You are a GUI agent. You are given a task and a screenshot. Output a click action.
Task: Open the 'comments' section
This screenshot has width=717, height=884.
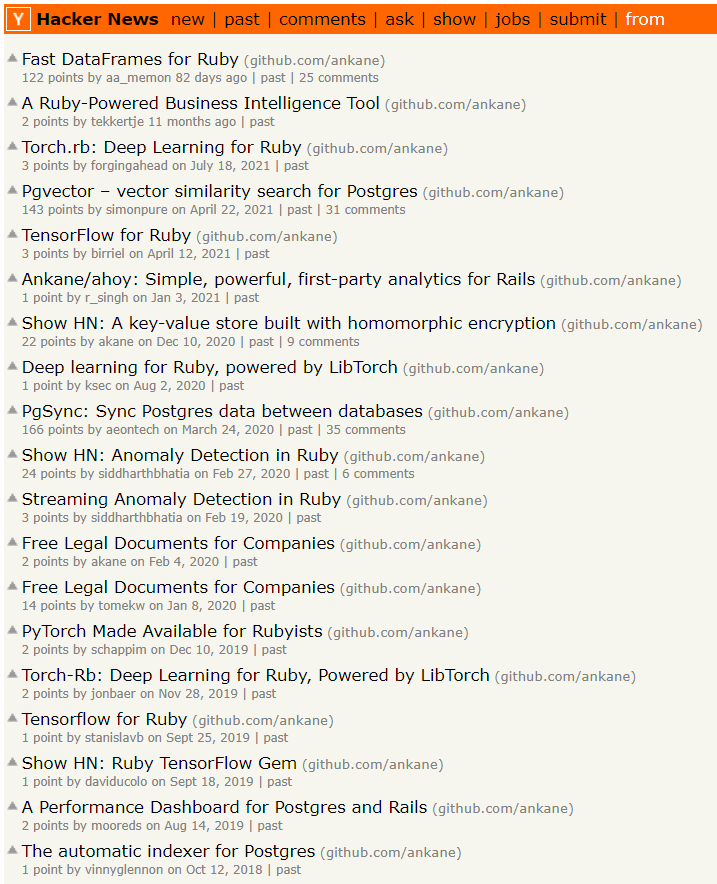322,18
